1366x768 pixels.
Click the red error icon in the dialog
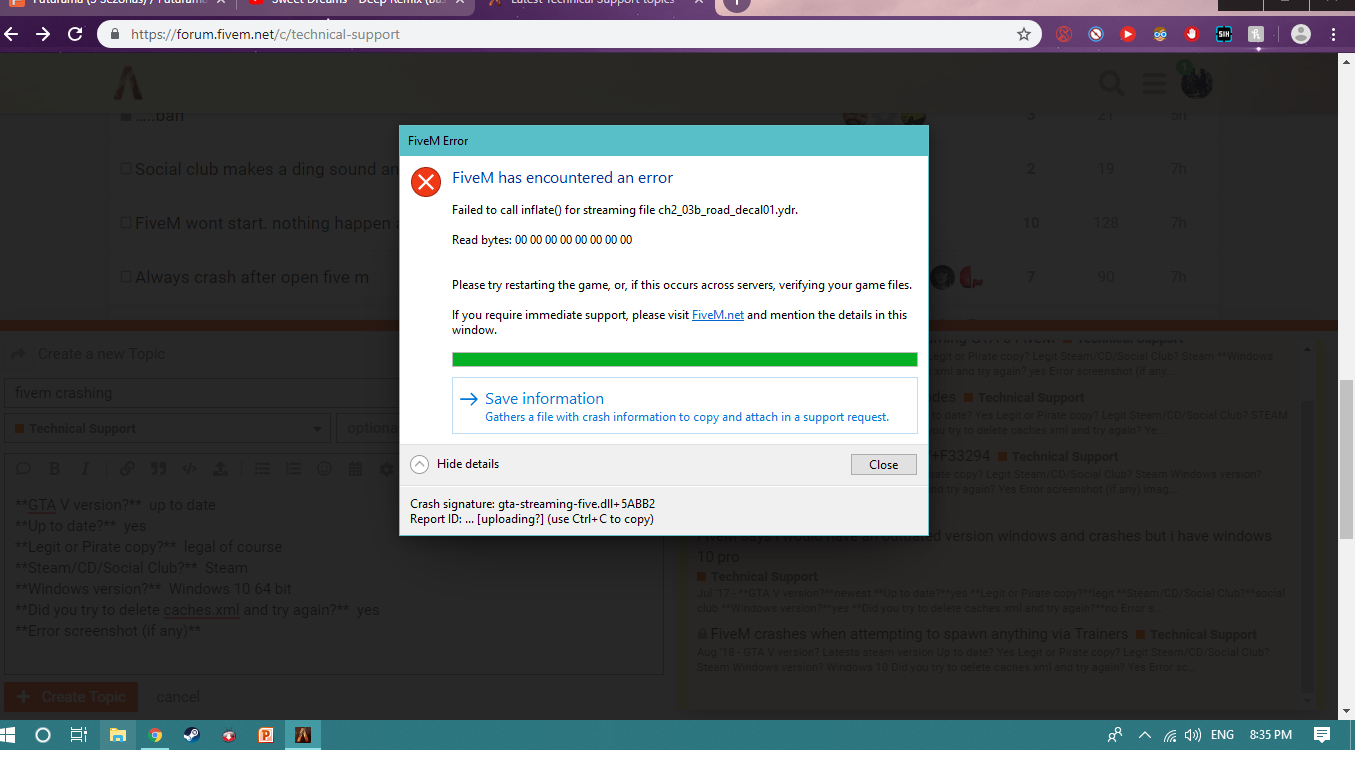click(x=426, y=182)
